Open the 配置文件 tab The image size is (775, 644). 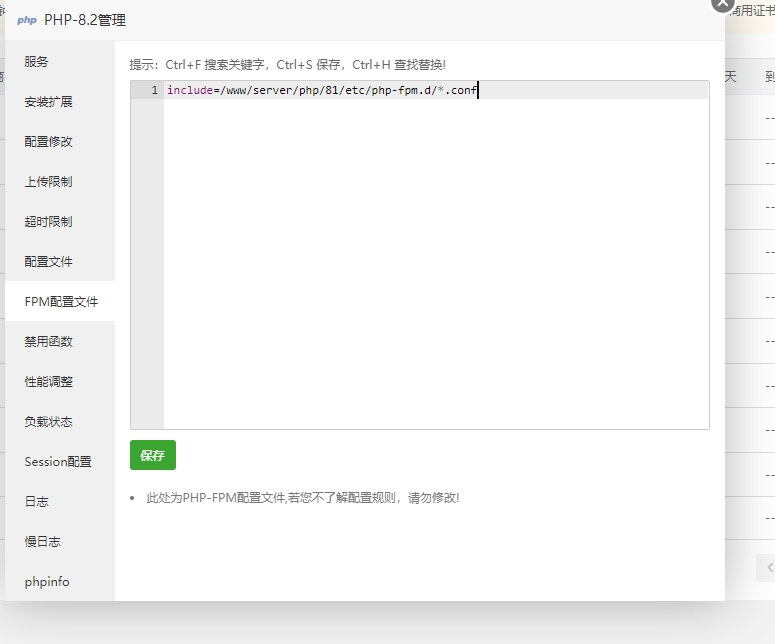(60, 261)
